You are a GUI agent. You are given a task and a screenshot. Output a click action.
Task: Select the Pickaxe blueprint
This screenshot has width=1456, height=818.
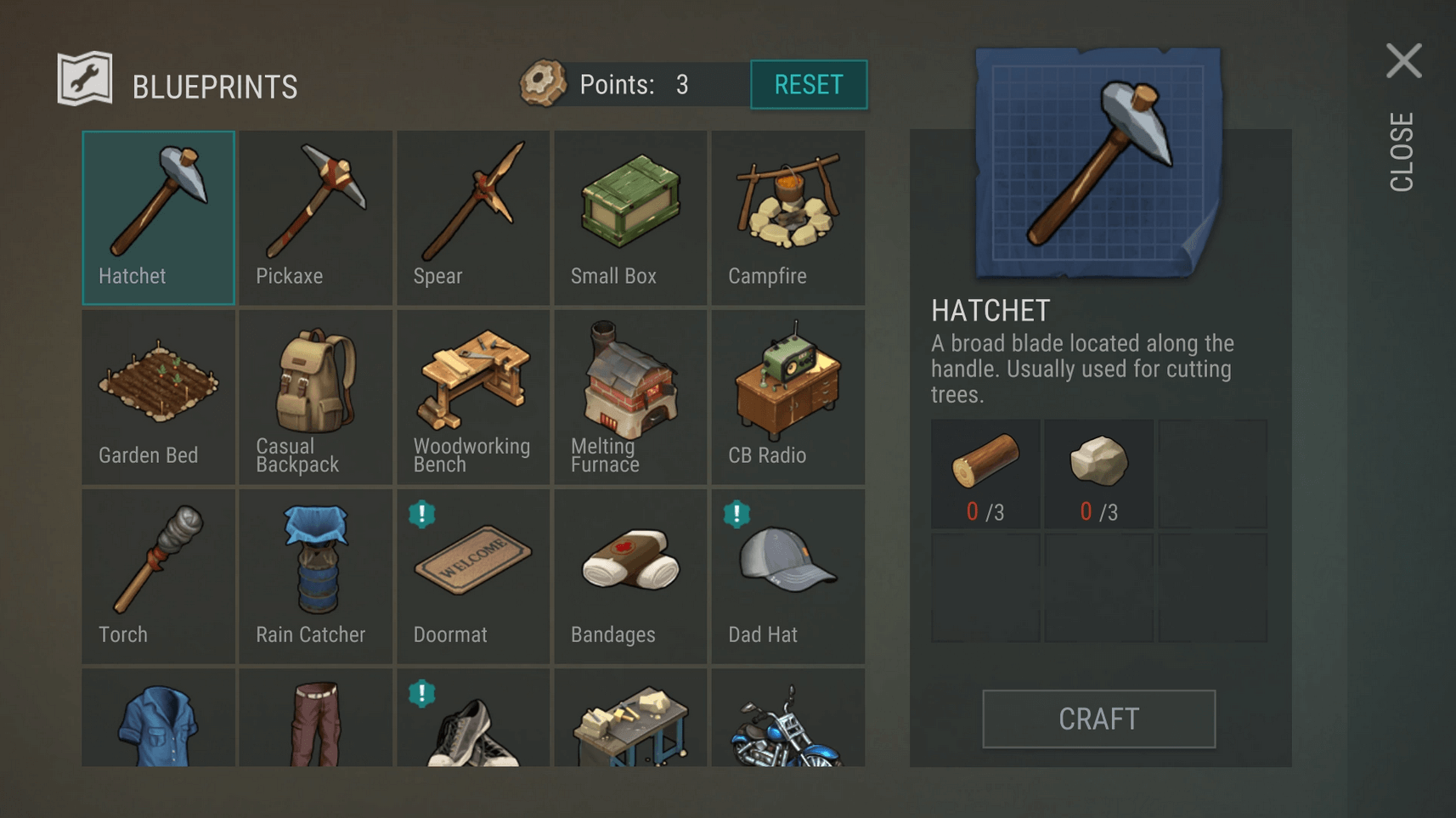click(315, 217)
